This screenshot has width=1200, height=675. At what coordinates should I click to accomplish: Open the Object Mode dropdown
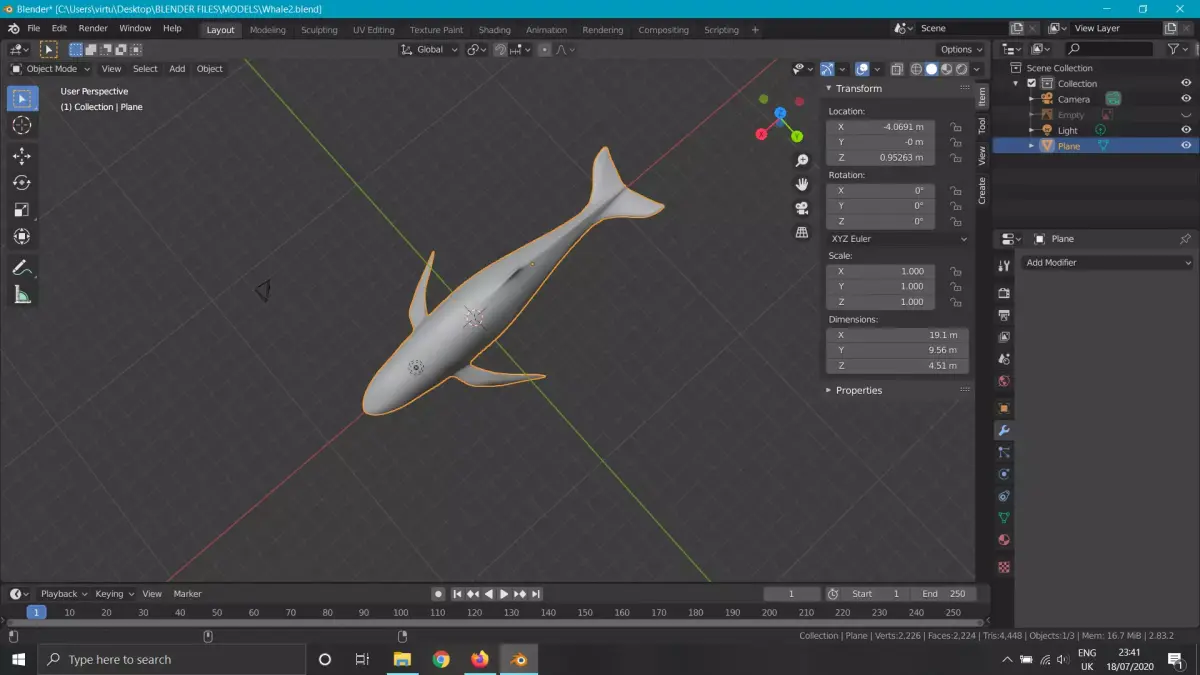click(51, 69)
